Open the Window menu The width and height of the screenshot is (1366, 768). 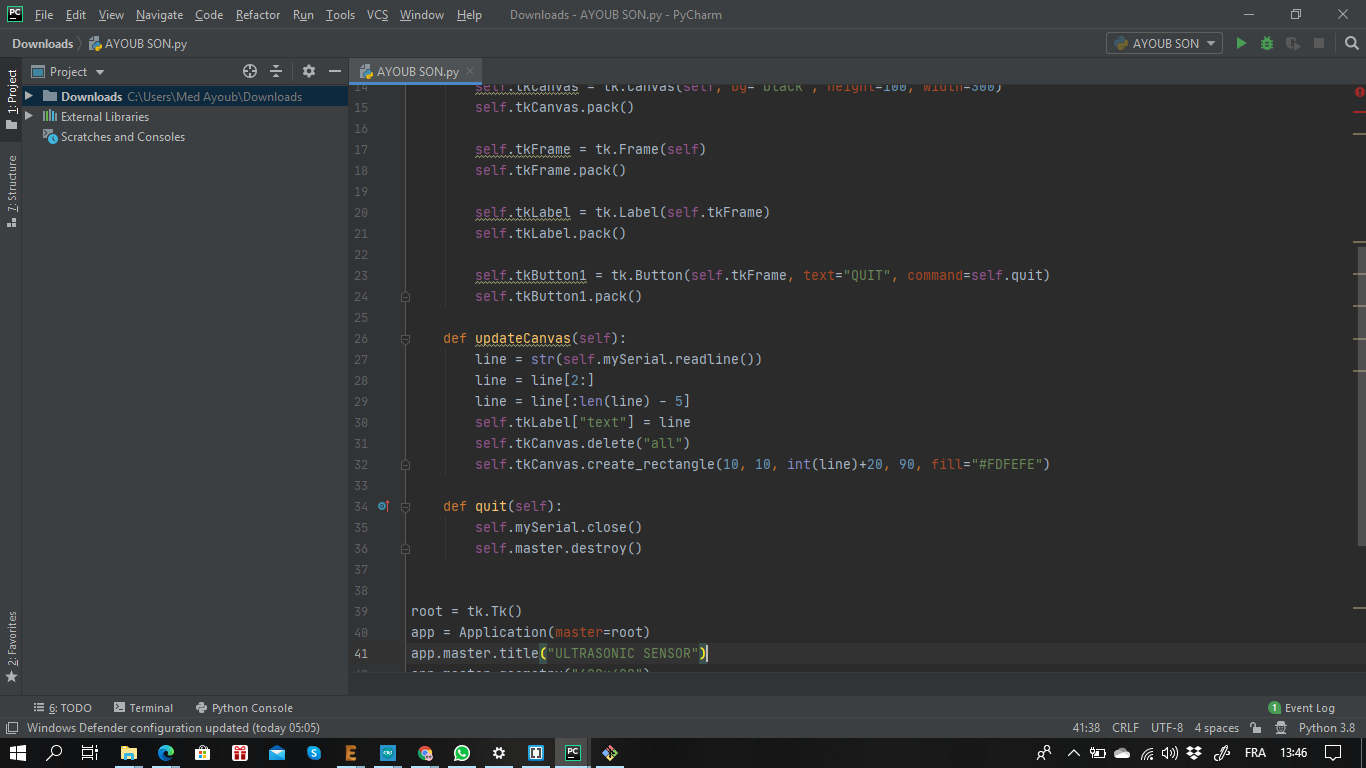point(422,15)
